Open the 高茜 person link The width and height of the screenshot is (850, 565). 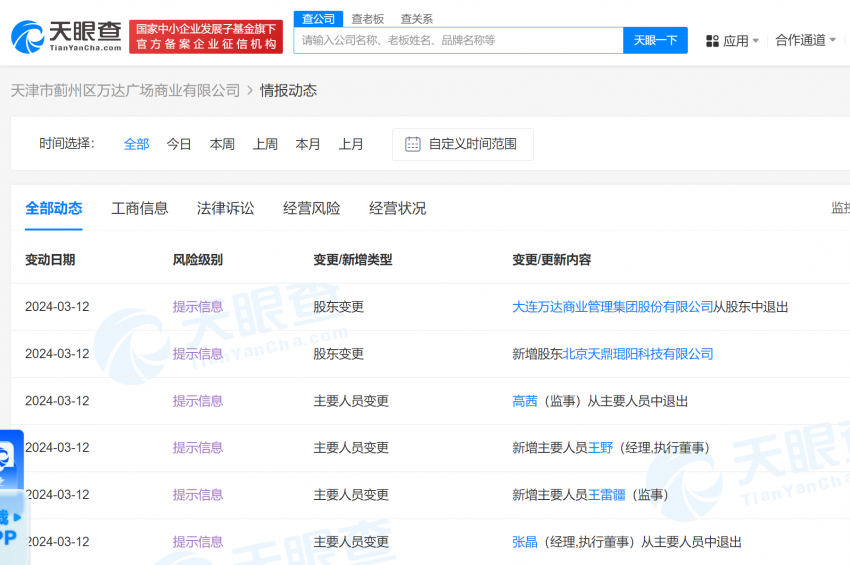click(525, 401)
